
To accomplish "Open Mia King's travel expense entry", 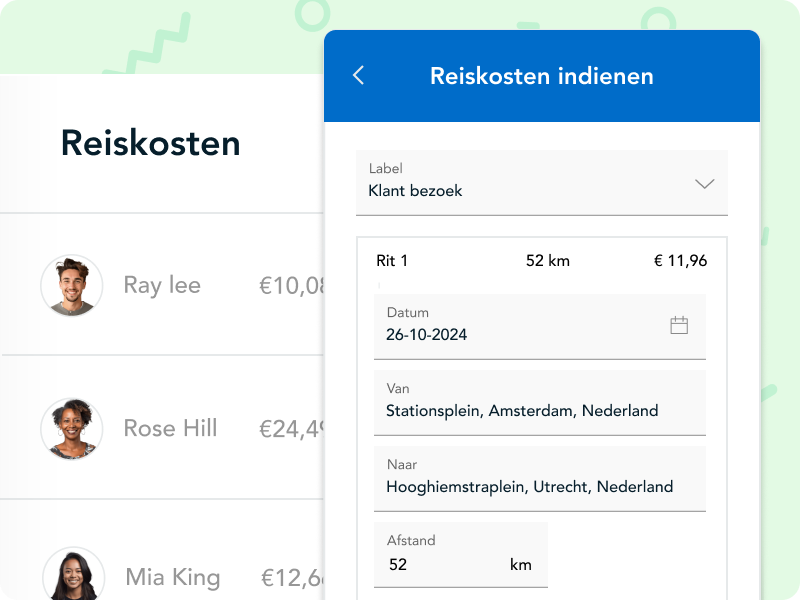I will tap(172, 577).
